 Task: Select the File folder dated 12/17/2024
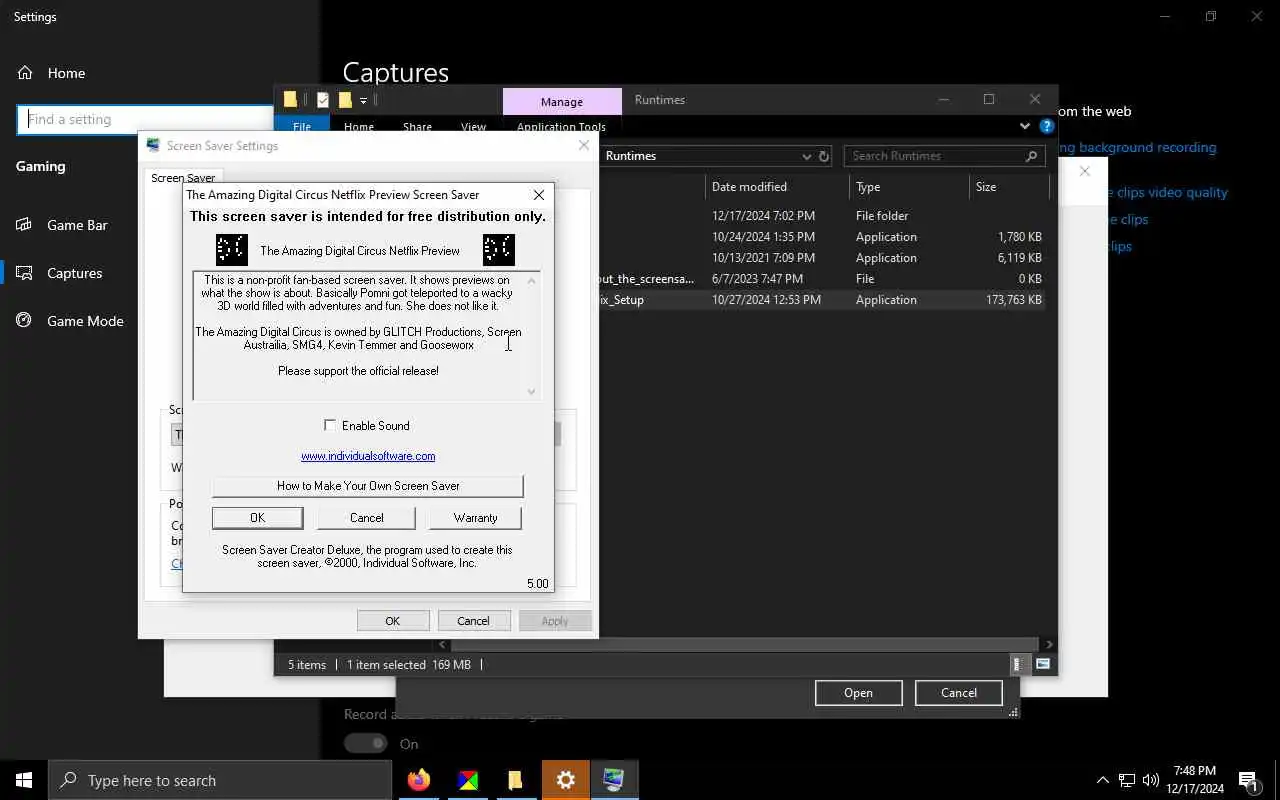[x=821, y=216]
